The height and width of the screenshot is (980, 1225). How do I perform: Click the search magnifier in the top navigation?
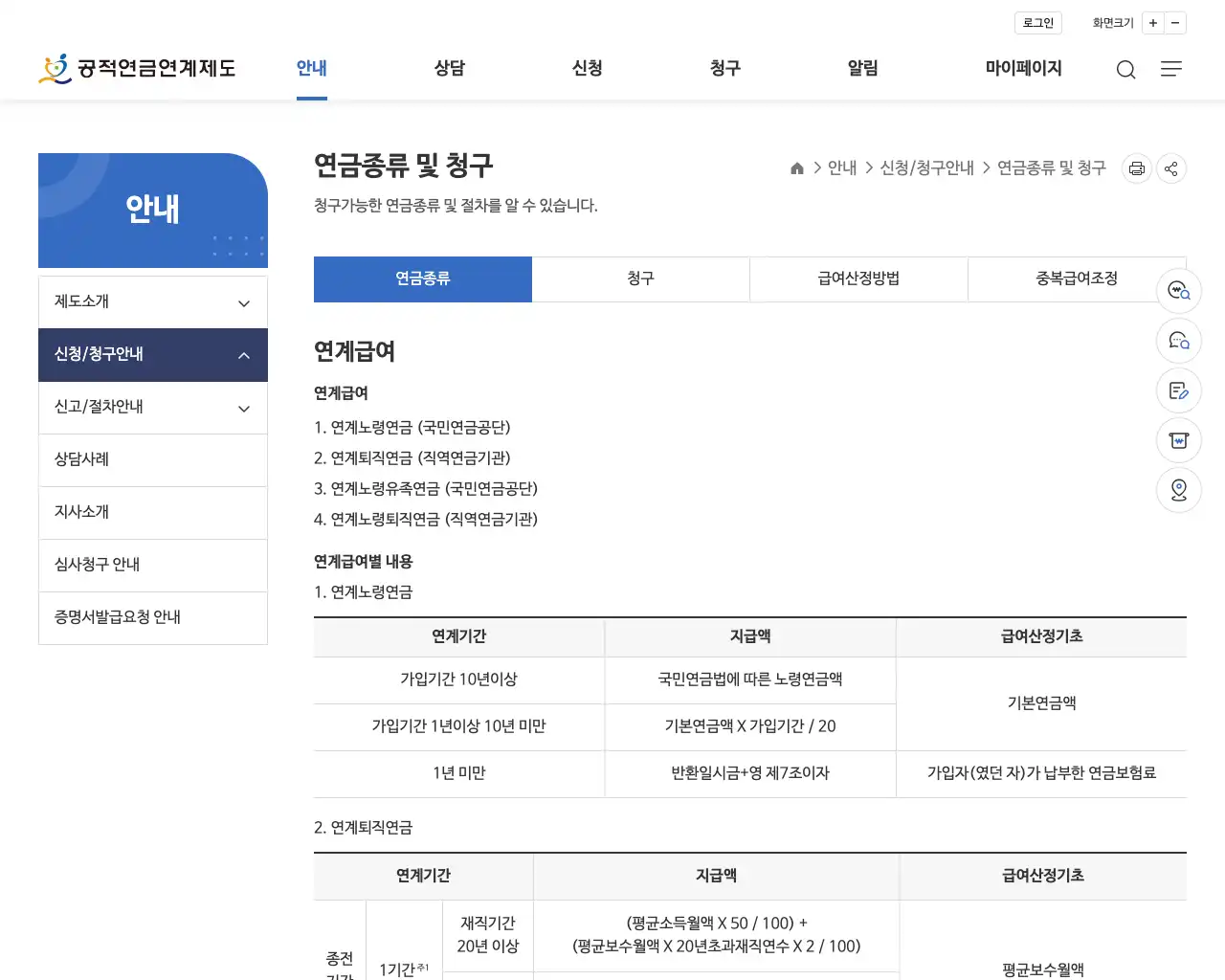1125,69
